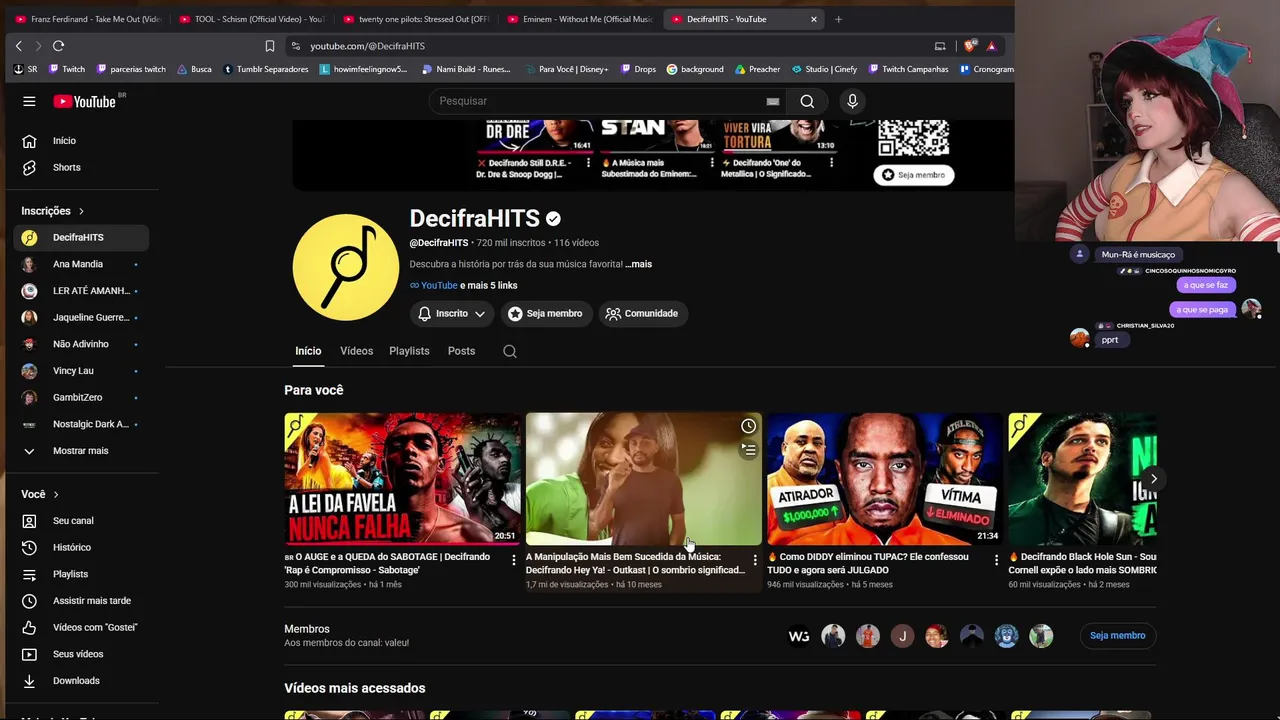Expand channel description with ...mais

tap(639, 264)
